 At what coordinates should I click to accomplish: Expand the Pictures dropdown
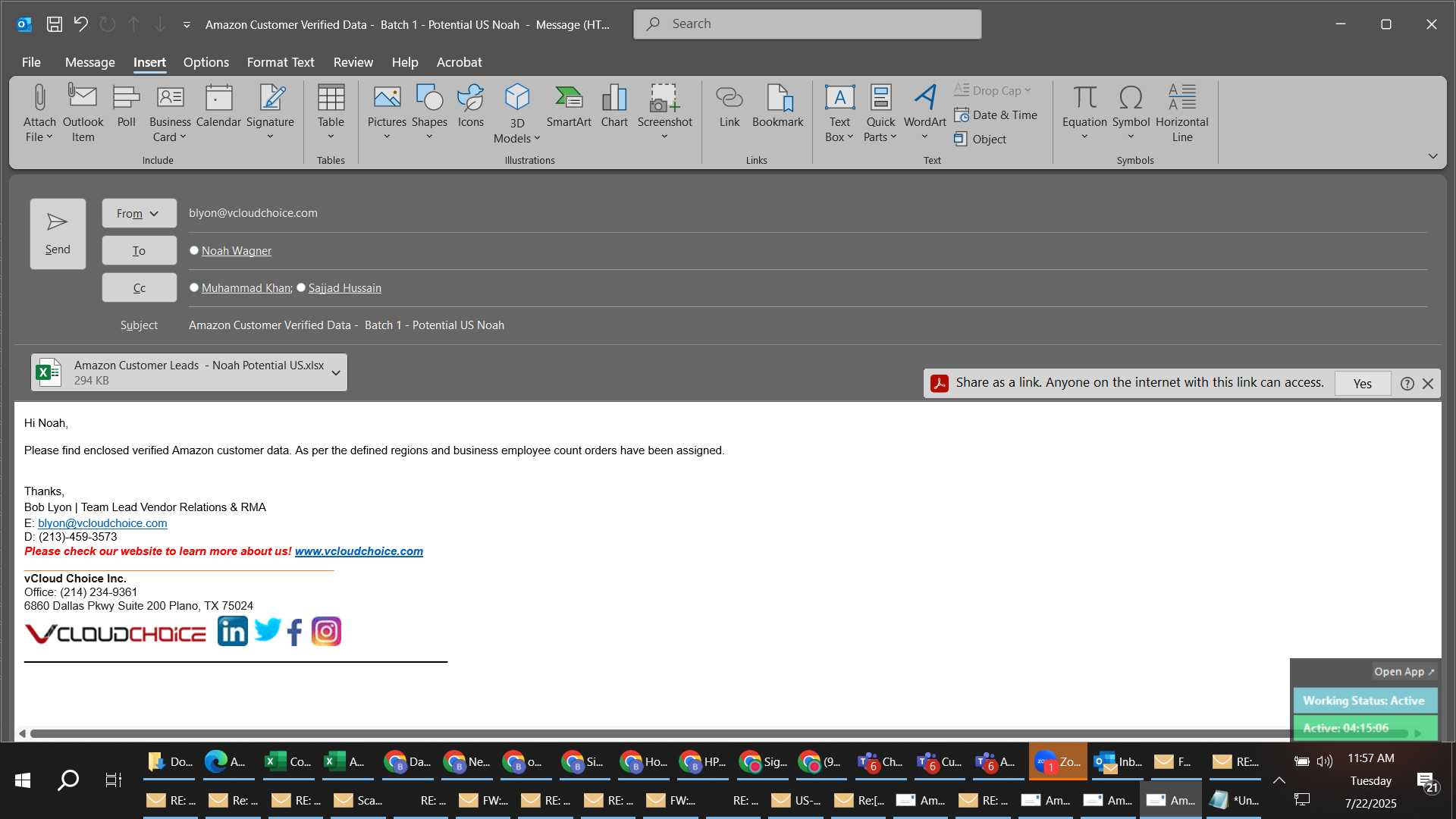387,137
